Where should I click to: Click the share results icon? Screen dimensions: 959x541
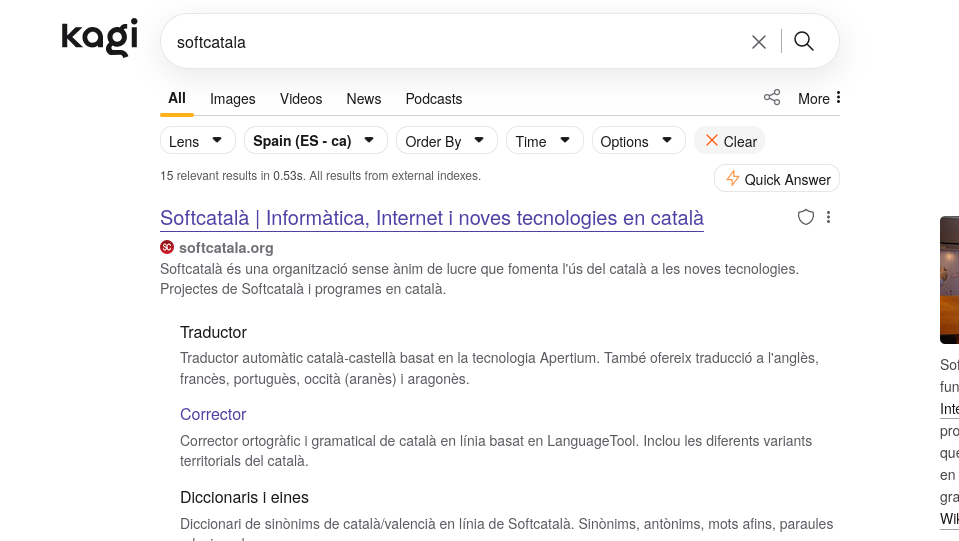coord(772,97)
